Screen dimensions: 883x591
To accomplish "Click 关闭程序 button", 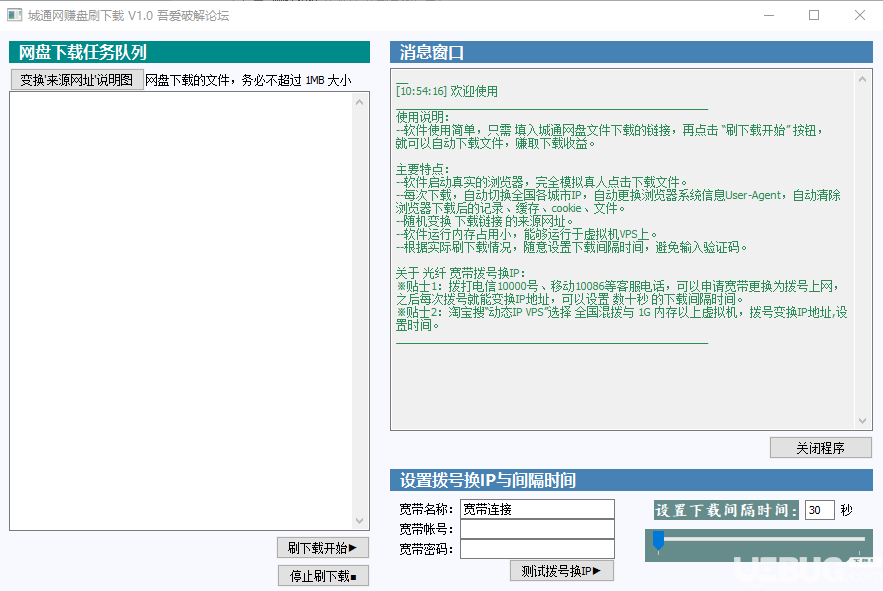I will click(x=820, y=448).
